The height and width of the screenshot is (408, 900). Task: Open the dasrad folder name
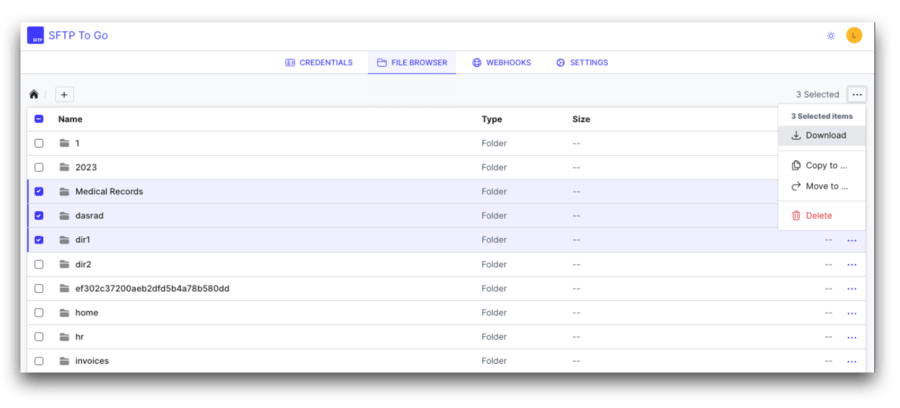coord(90,216)
